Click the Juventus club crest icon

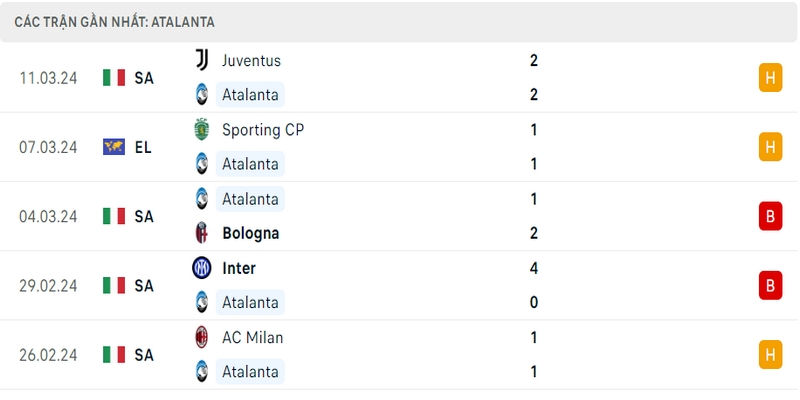pyautogui.click(x=202, y=60)
